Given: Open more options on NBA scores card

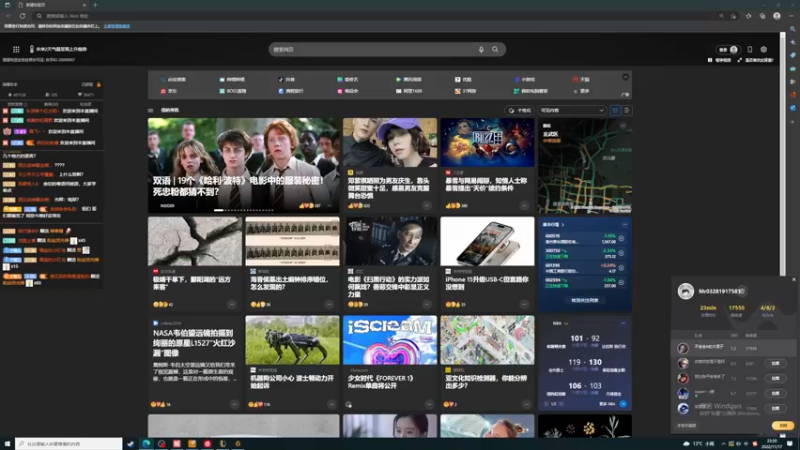Looking at the screenshot, I should pos(623,323).
